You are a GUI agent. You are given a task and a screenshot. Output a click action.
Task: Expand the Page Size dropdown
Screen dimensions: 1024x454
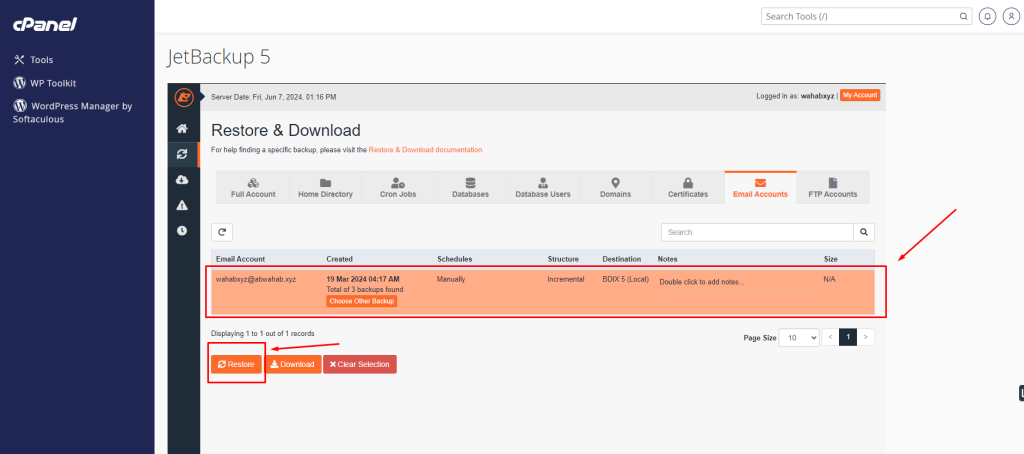pyautogui.click(x=799, y=338)
